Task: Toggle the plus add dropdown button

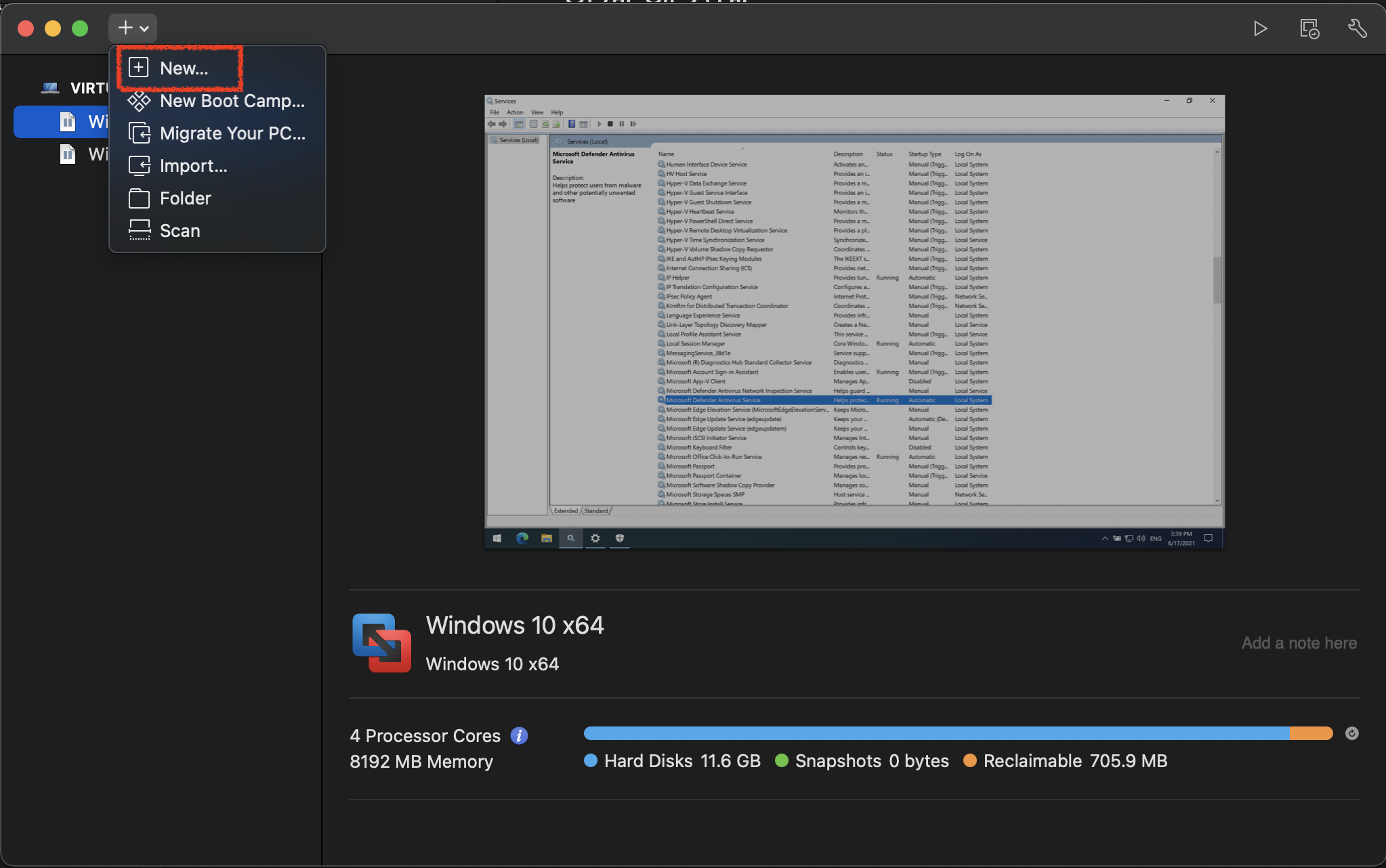Action: (133, 28)
